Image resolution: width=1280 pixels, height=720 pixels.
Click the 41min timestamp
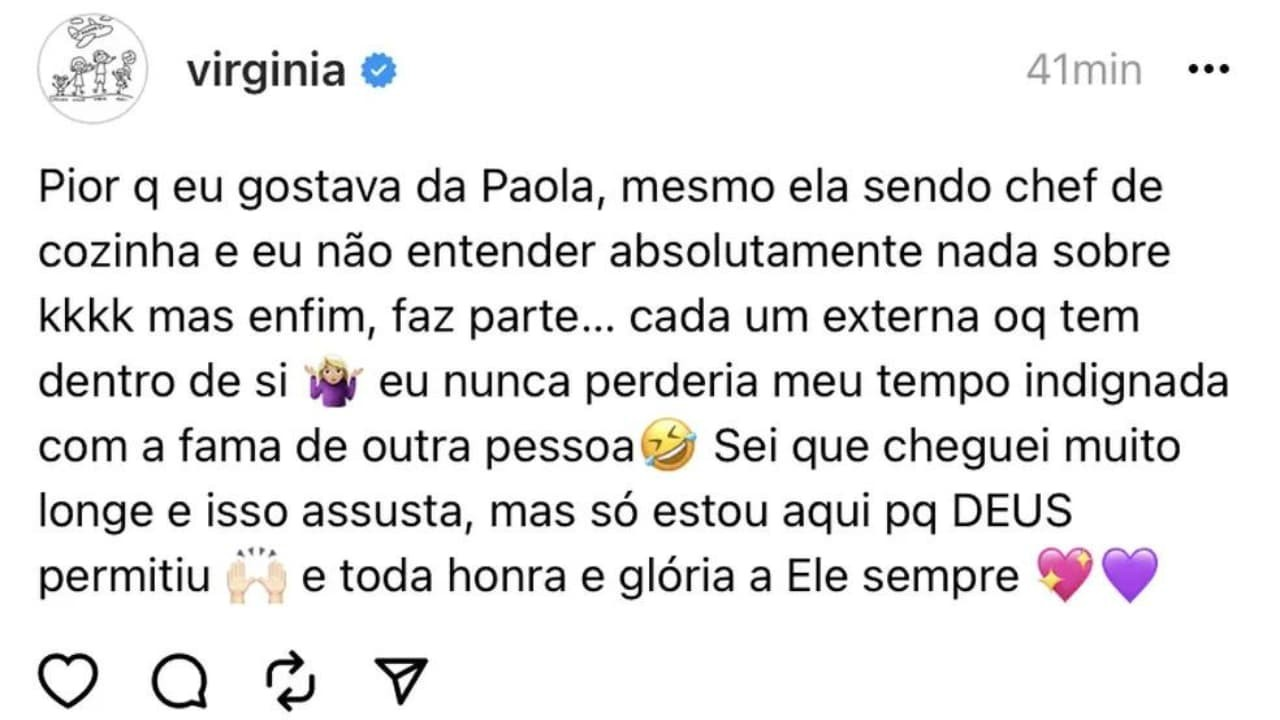pos(1084,71)
